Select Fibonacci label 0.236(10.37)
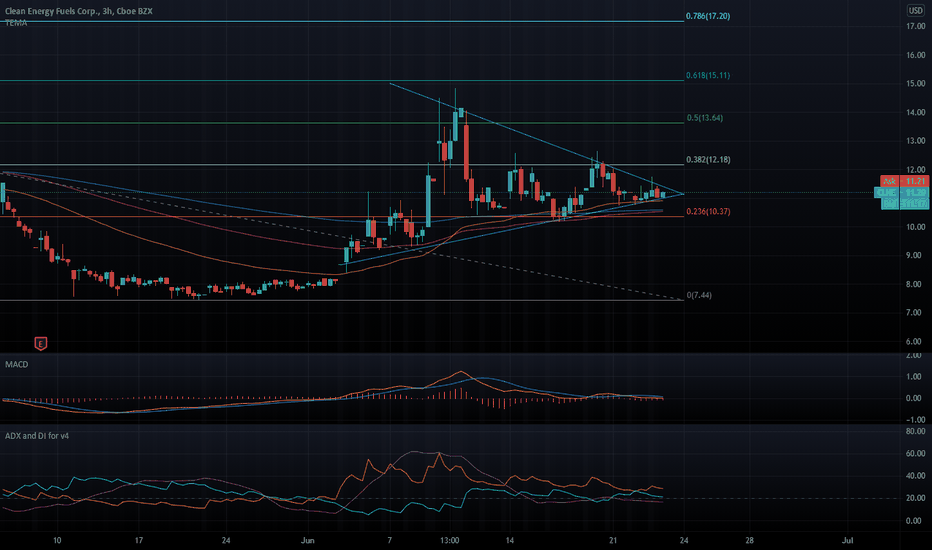This screenshot has height=550, width=932. pyautogui.click(x=708, y=211)
